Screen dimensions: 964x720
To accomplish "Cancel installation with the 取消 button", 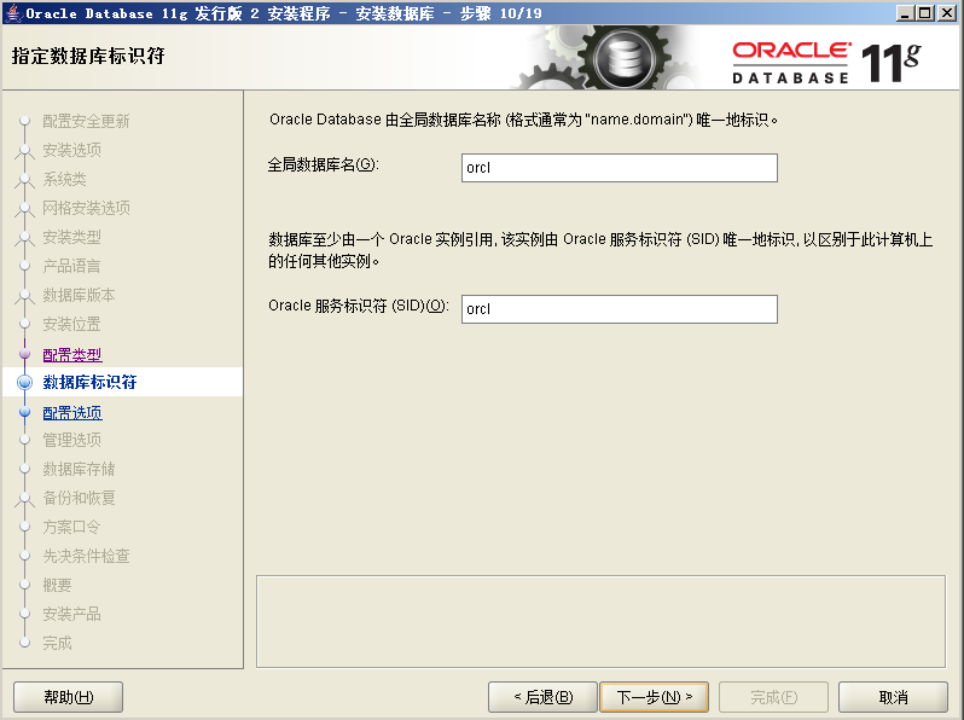I will click(x=893, y=697).
